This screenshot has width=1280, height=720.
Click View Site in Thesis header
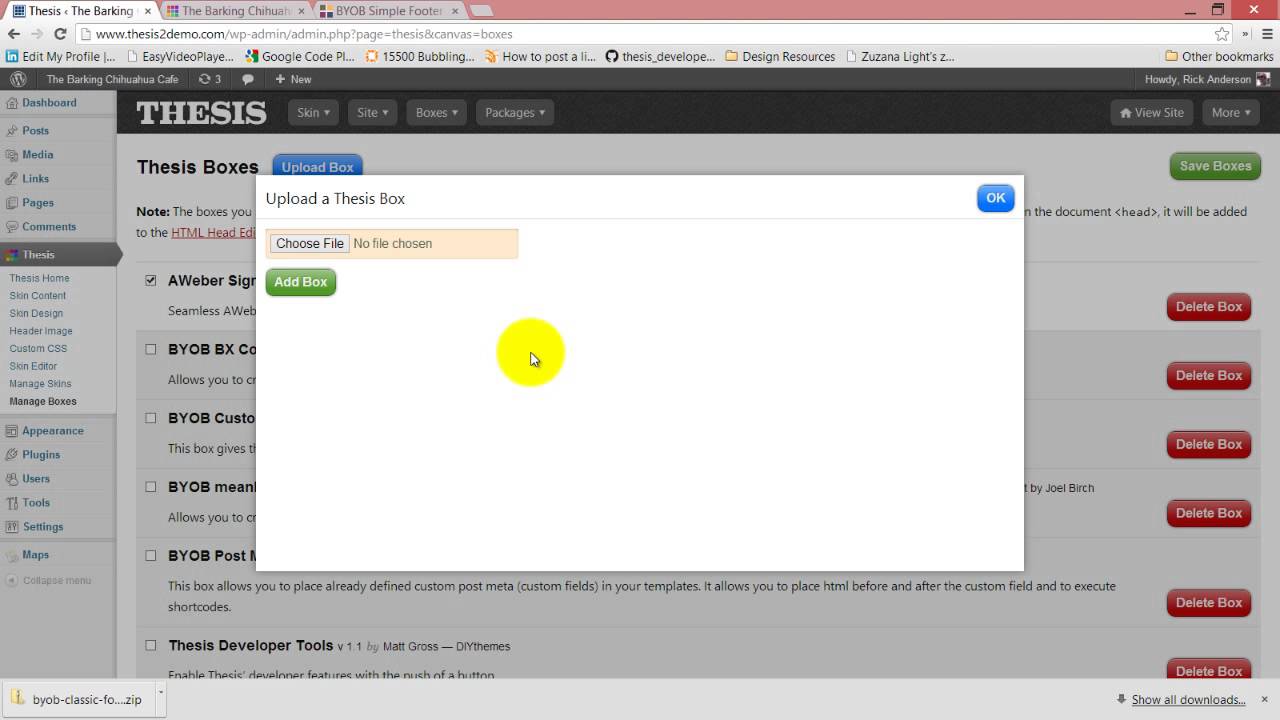(x=1152, y=113)
